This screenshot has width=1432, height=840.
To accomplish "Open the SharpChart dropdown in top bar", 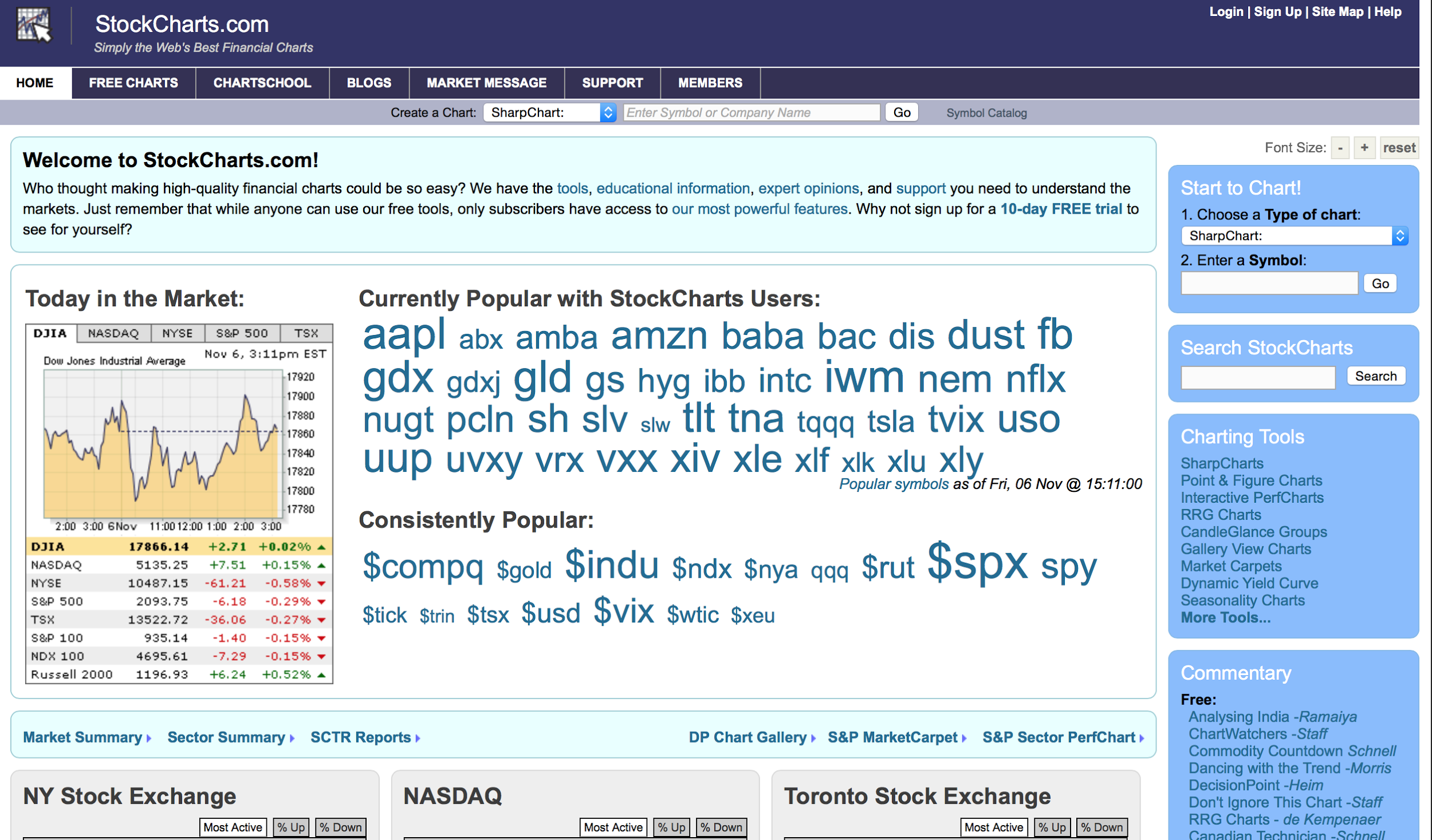I will click(549, 112).
